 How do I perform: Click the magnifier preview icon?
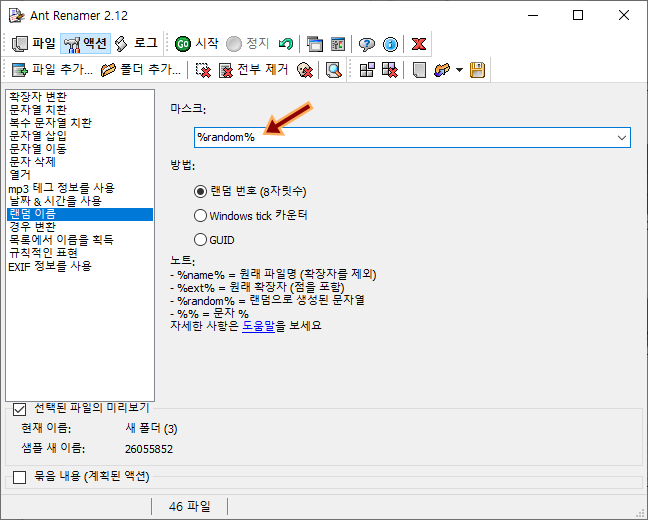point(334,70)
